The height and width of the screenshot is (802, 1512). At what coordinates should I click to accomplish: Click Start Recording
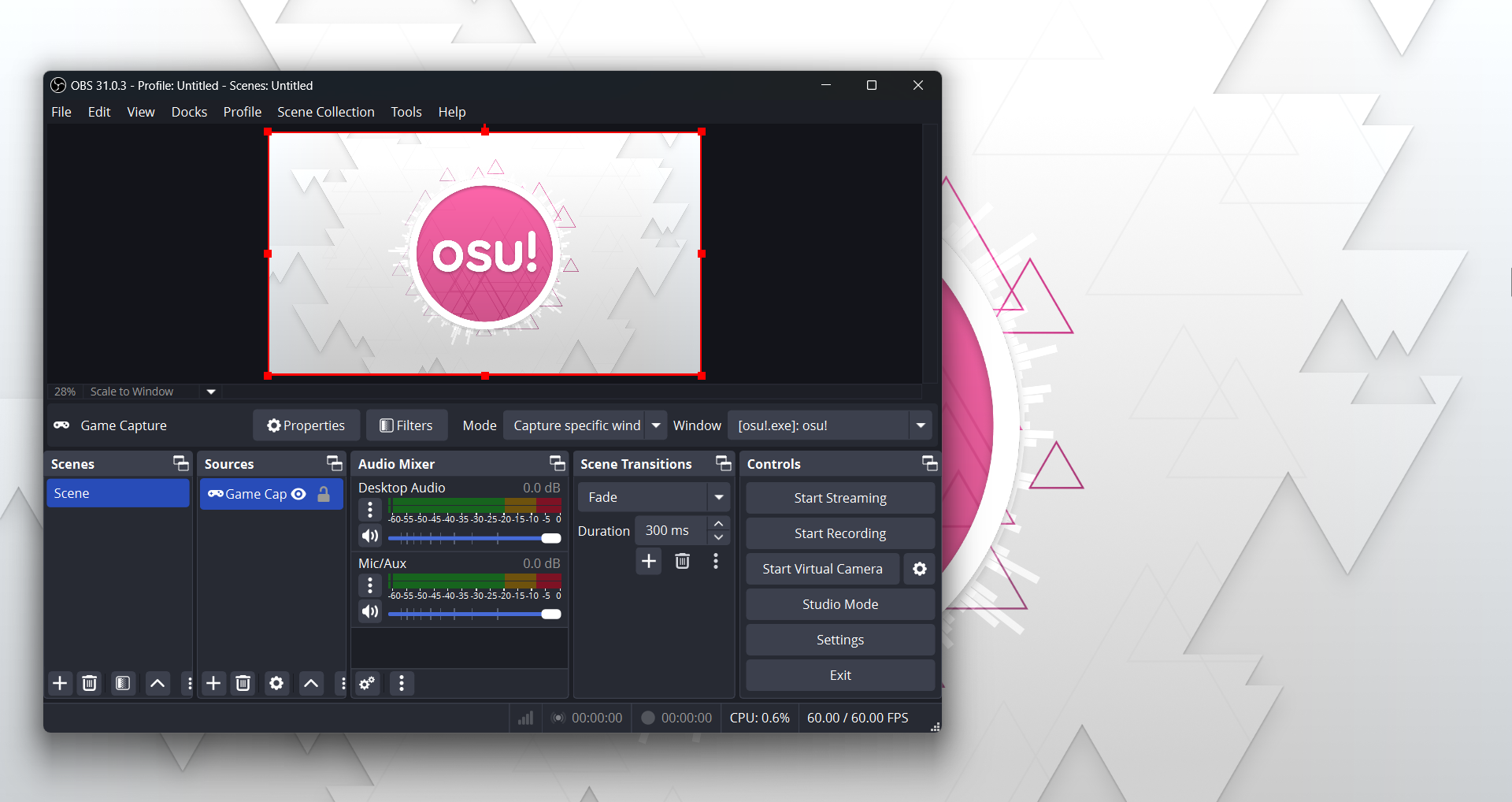(840, 533)
